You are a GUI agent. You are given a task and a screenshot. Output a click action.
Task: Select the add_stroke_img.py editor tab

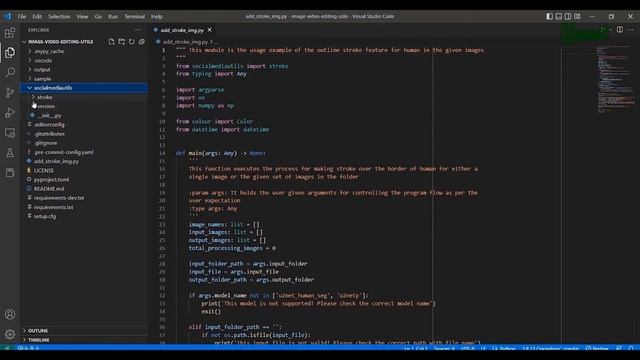182,30
